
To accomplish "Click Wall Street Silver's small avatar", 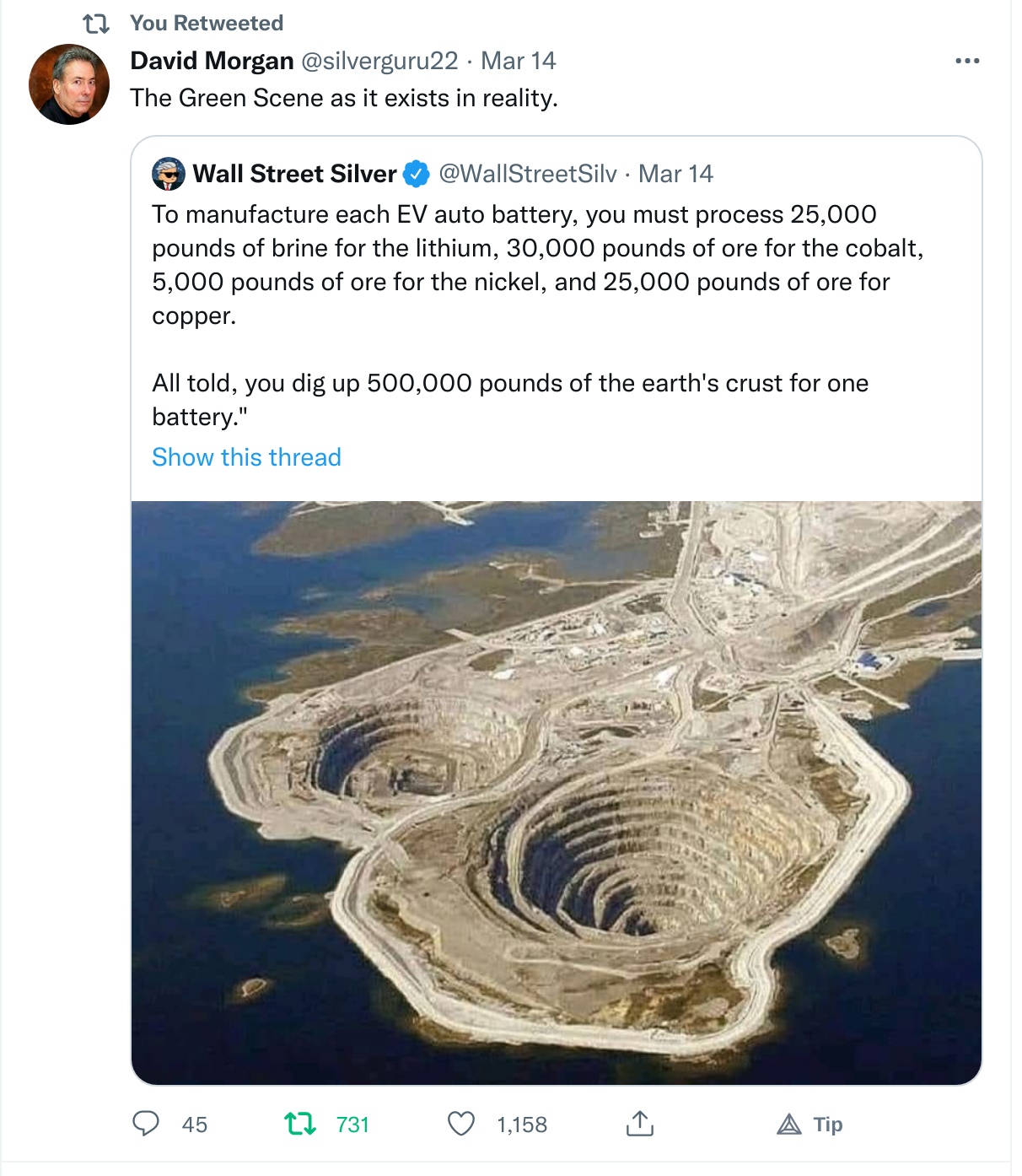I will tap(169, 174).
